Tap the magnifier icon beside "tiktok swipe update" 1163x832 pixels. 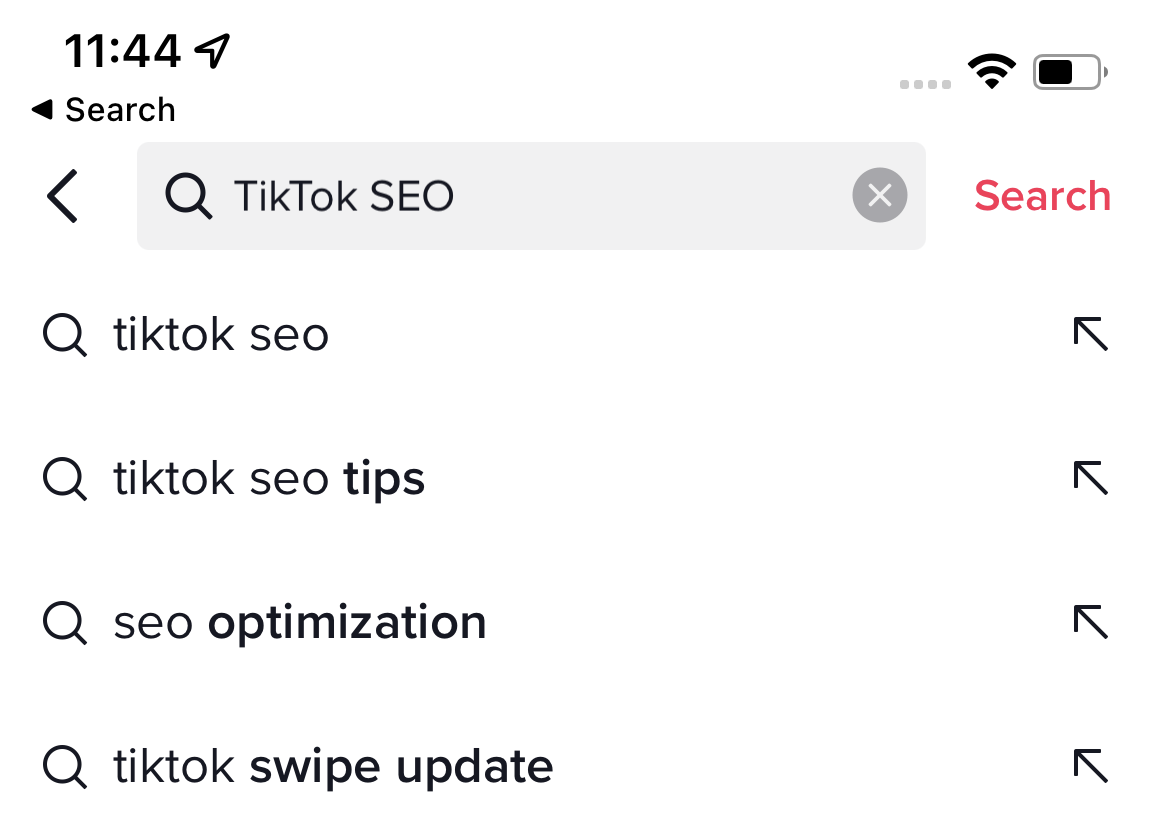point(63,766)
